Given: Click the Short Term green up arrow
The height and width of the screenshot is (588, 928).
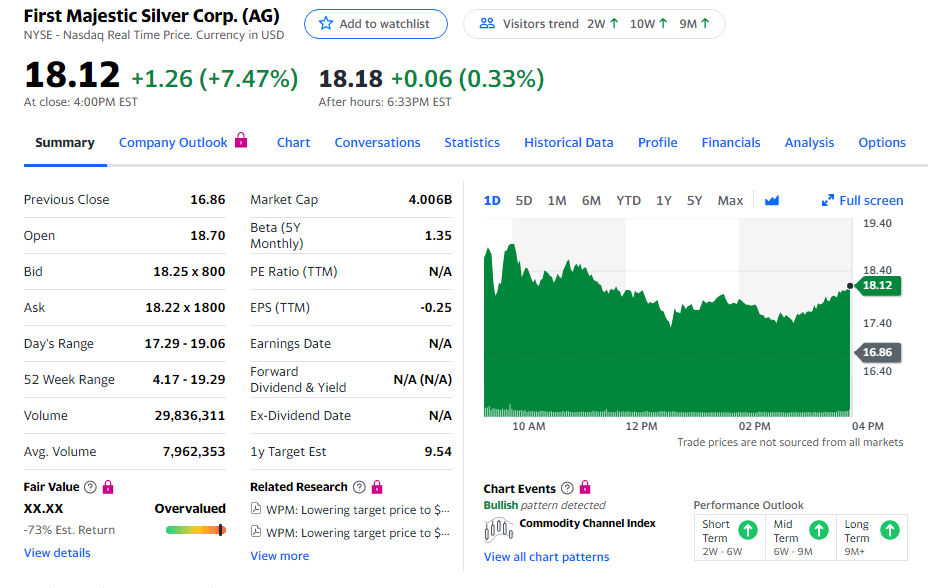Looking at the screenshot, I should coord(748,530).
